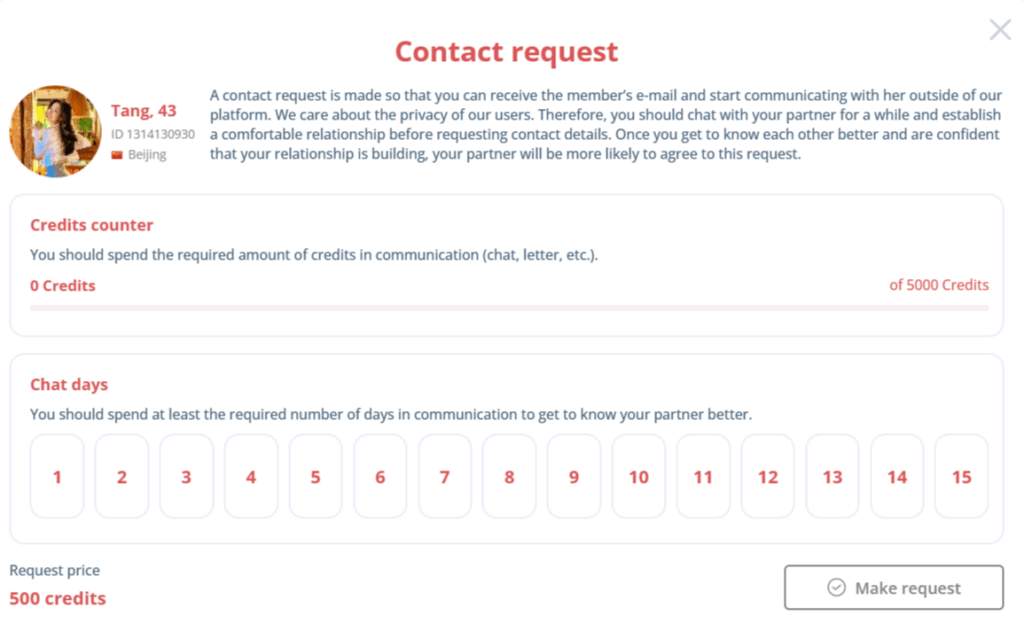Click the 0 Credits label
This screenshot has height=623, width=1024.
(62, 285)
